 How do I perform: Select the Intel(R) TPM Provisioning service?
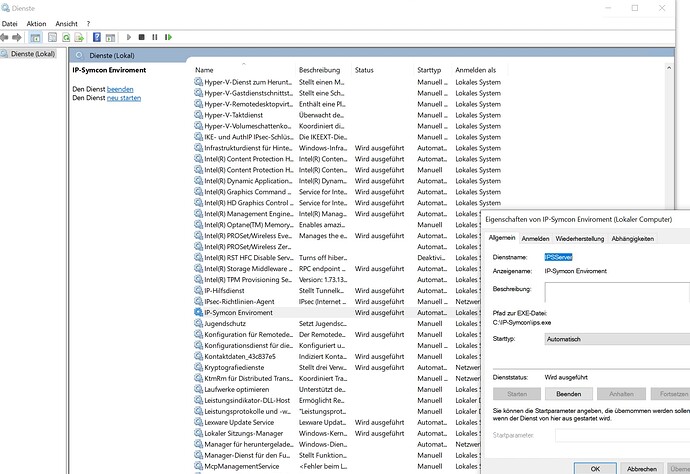point(337,279)
